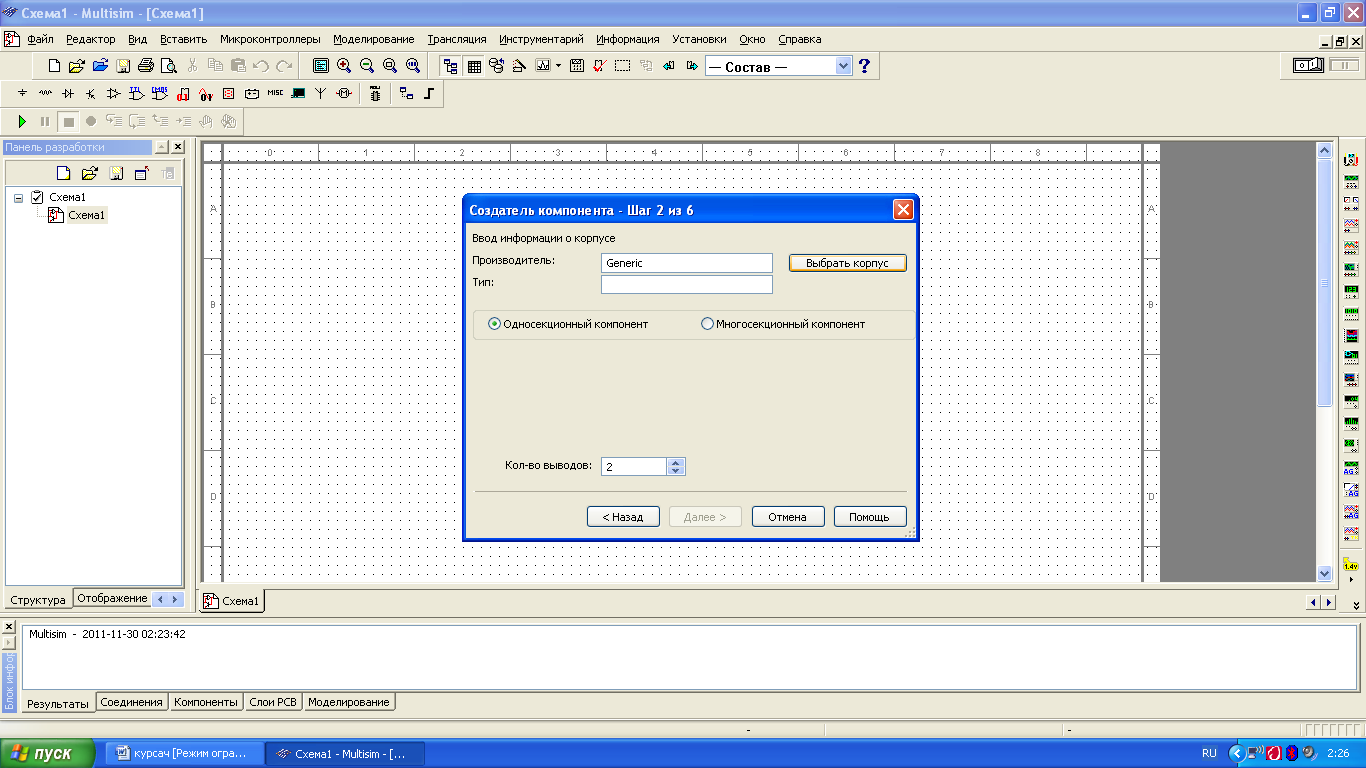Switch to the Компоненты bottom tab
This screenshot has height=768, width=1366.
(x=206, y=702)
